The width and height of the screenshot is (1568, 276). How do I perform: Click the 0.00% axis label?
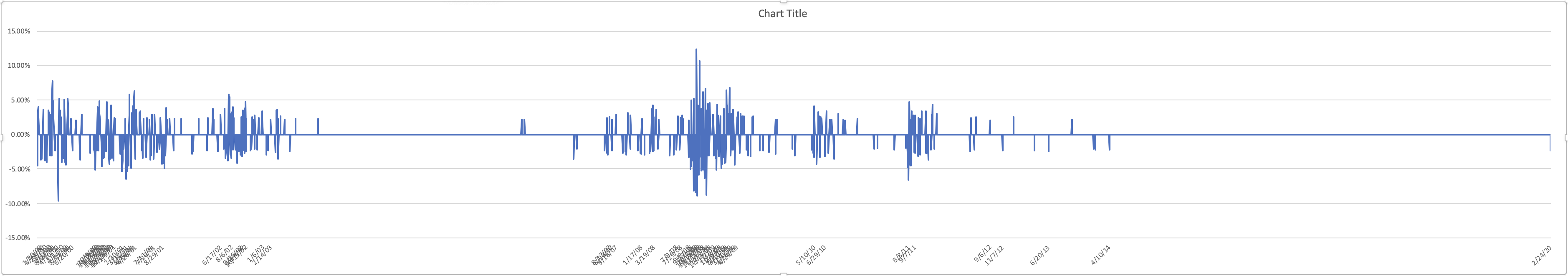point(20,135)
